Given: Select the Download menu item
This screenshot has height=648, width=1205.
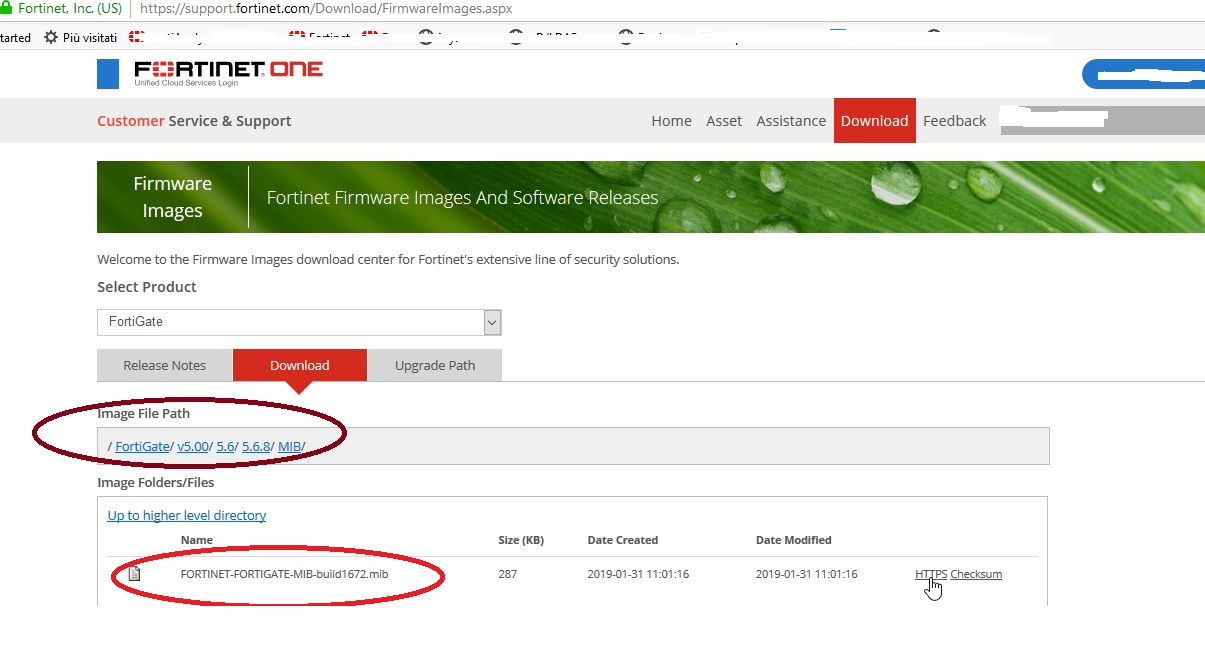Looking at the screenshot, I should pyautogui.click(x=874, y=121).
